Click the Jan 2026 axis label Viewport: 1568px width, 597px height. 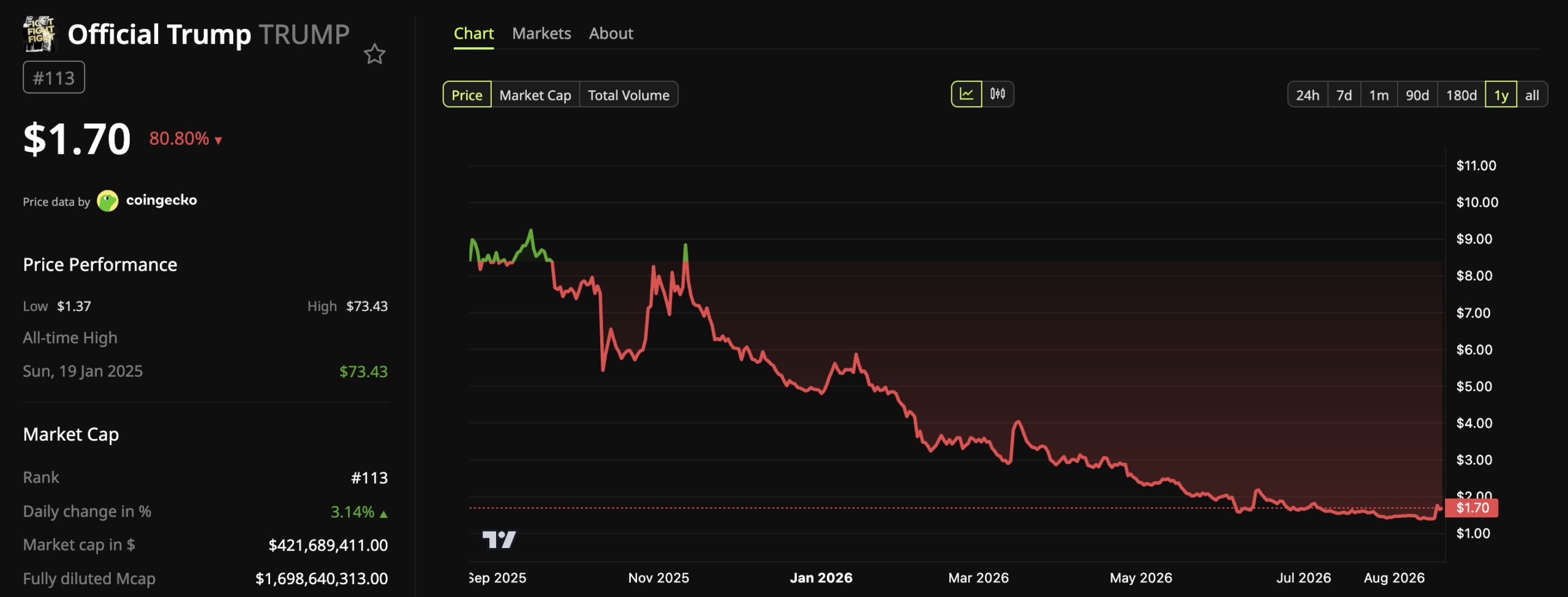pos(821,578)
